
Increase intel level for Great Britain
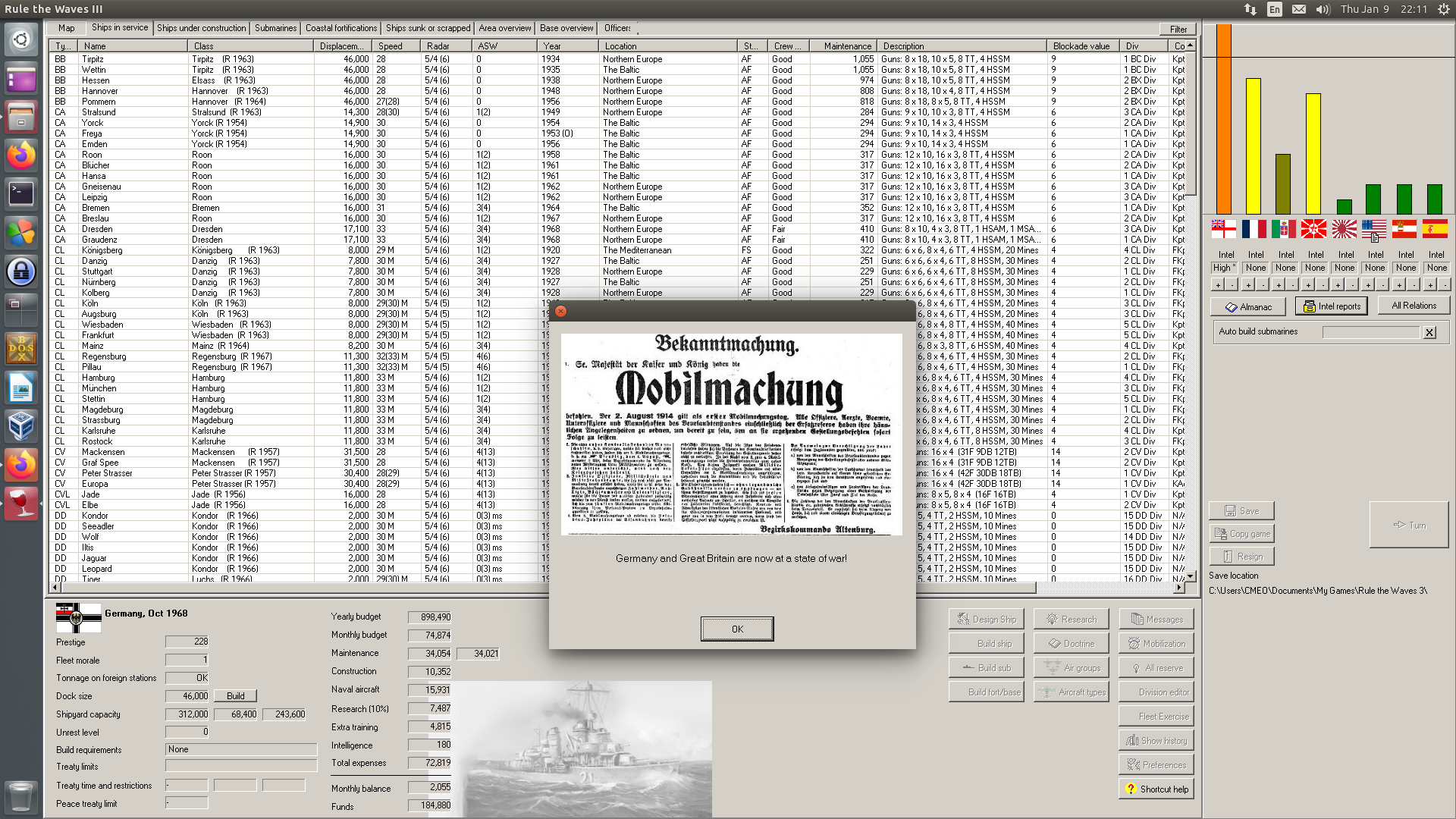click(1218, 285)
